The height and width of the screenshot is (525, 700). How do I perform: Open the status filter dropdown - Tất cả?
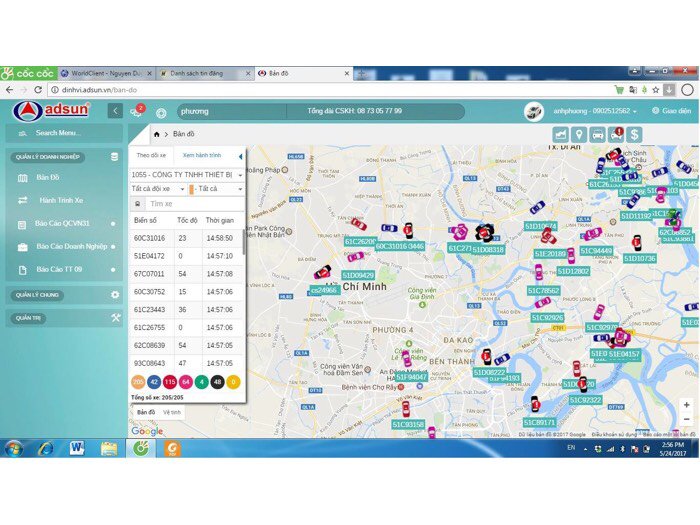tap(216, 189)
